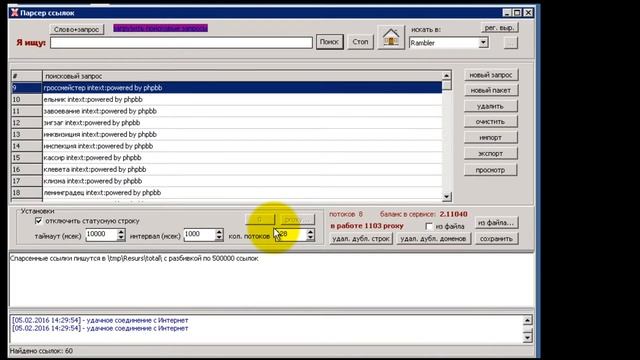Image resolution: width=640 pixels, height=360 pixels.
Task: Maximize the Парсер ссылок window
Action: point(517,13)
